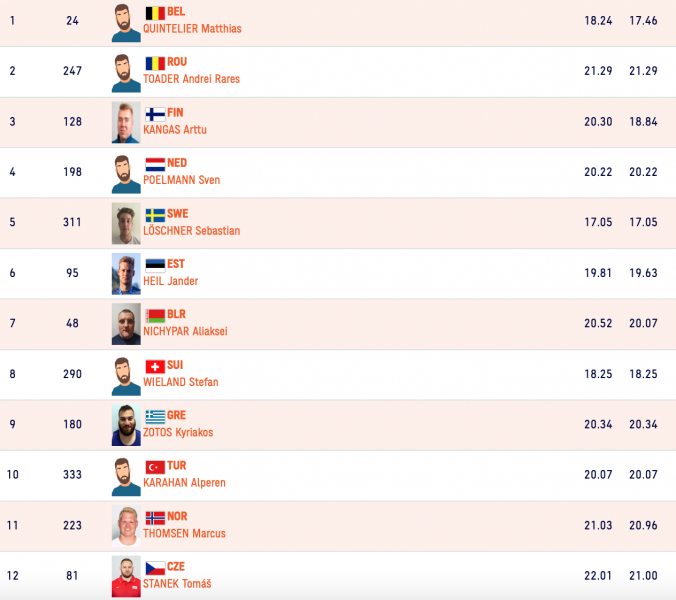Open KANGAS Arttu athlete profile photo
The image size is (676, 600).
(x=126, y=122)
